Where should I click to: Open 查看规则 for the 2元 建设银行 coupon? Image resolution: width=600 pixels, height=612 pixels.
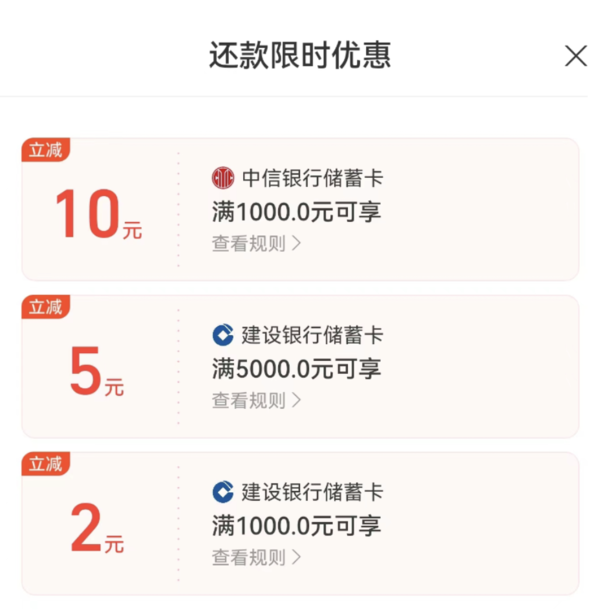pos(256,557)
